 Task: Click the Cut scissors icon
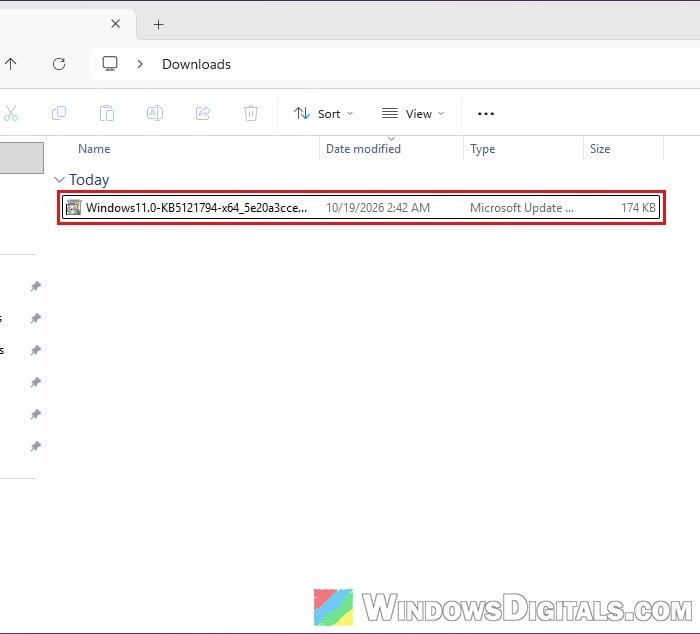[x=11, y=113]
